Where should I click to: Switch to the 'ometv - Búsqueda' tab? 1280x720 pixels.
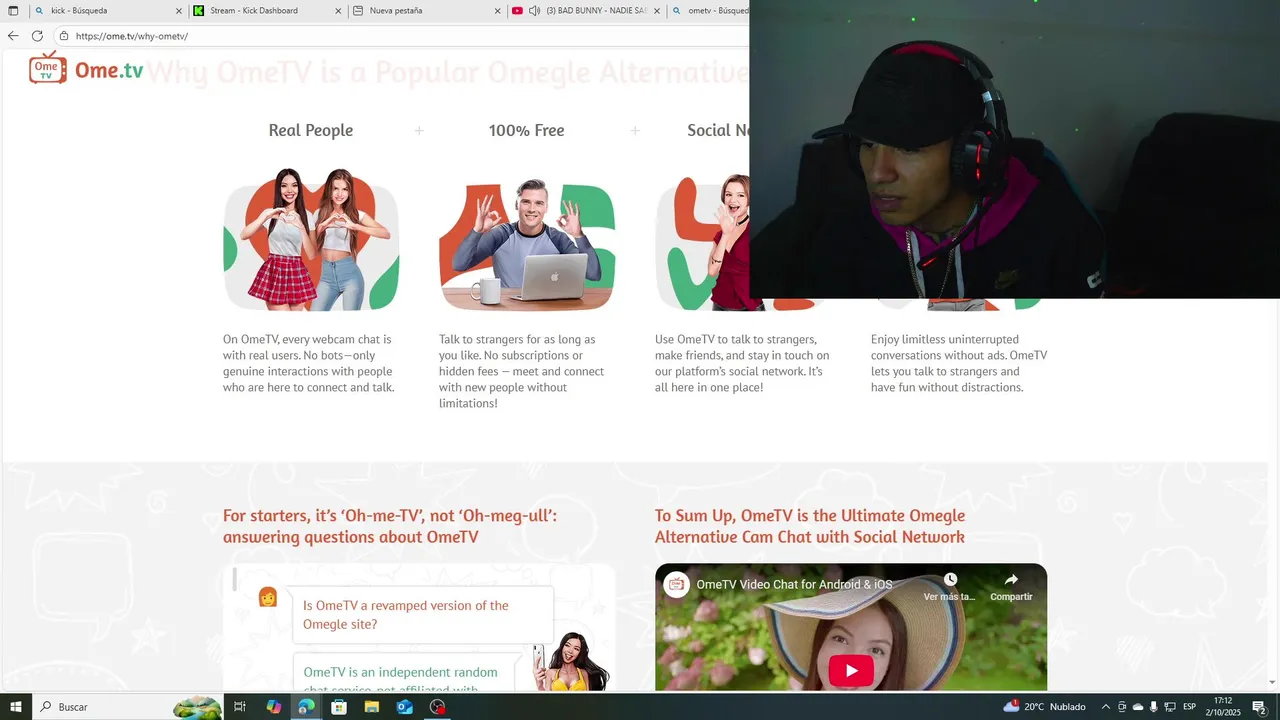click(x=708, y=11)
